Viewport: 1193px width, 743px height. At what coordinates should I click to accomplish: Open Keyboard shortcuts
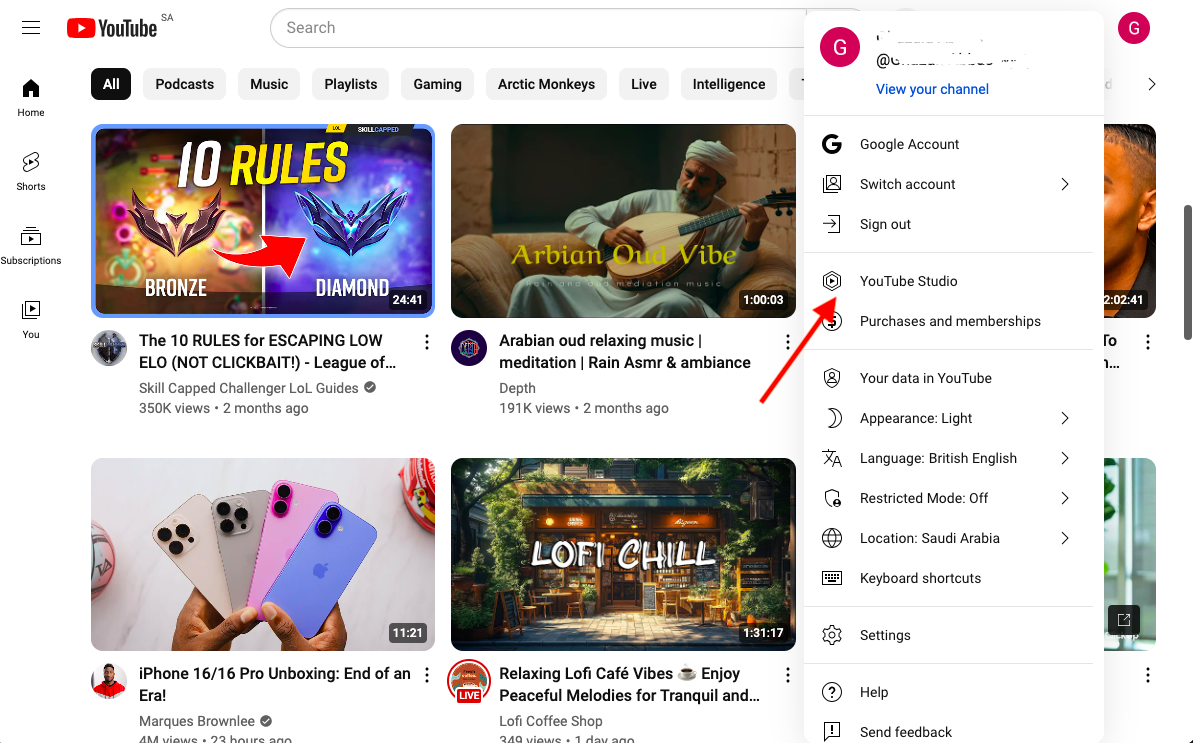pos(920,578)
